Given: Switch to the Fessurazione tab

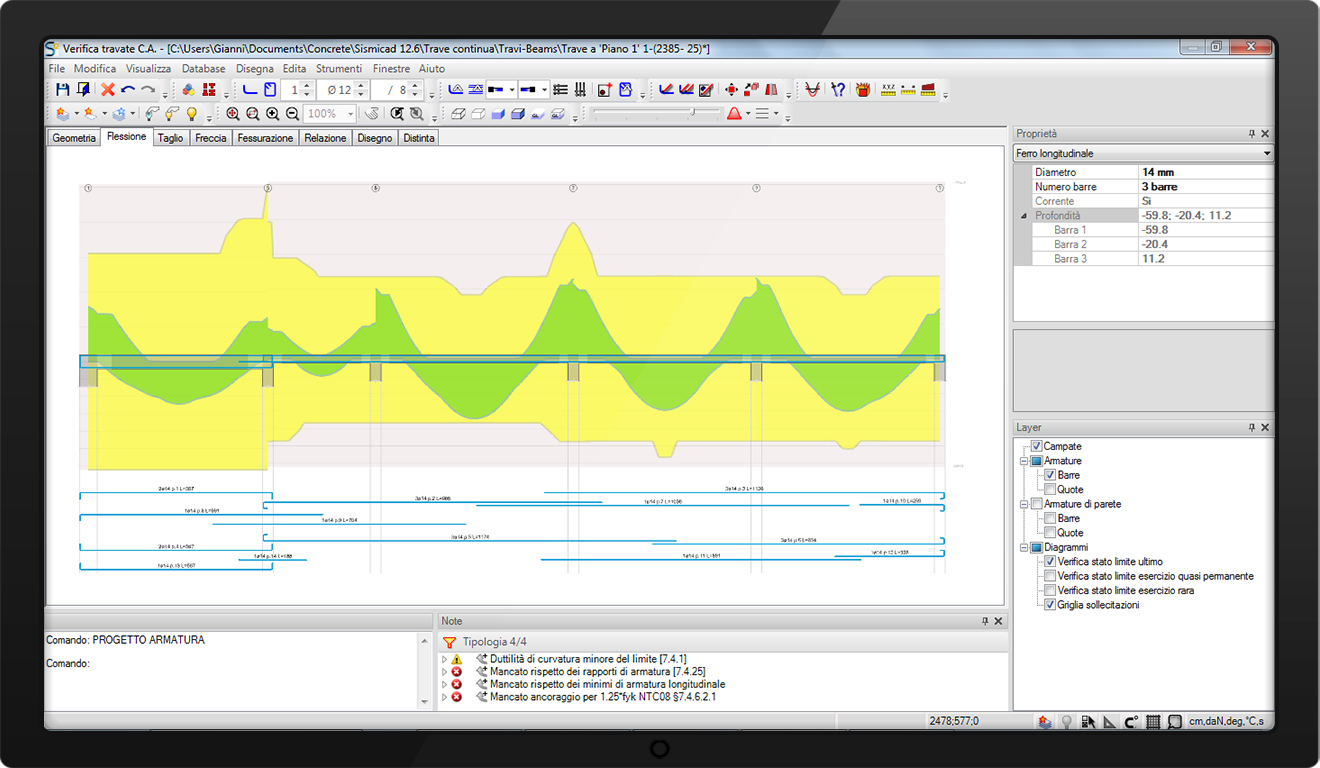Looking at the screenshot, I should tap(265, 138).
